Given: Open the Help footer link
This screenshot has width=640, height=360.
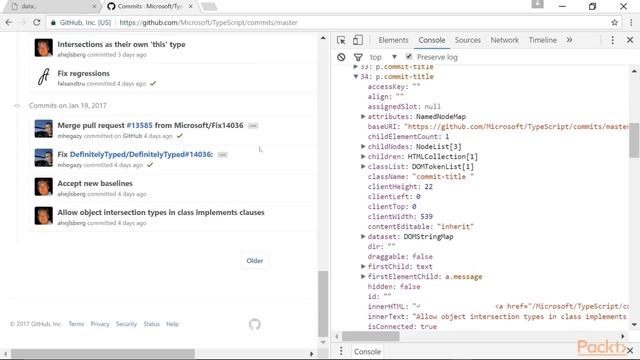Looking at the screenshot, I should pos(172,324).
